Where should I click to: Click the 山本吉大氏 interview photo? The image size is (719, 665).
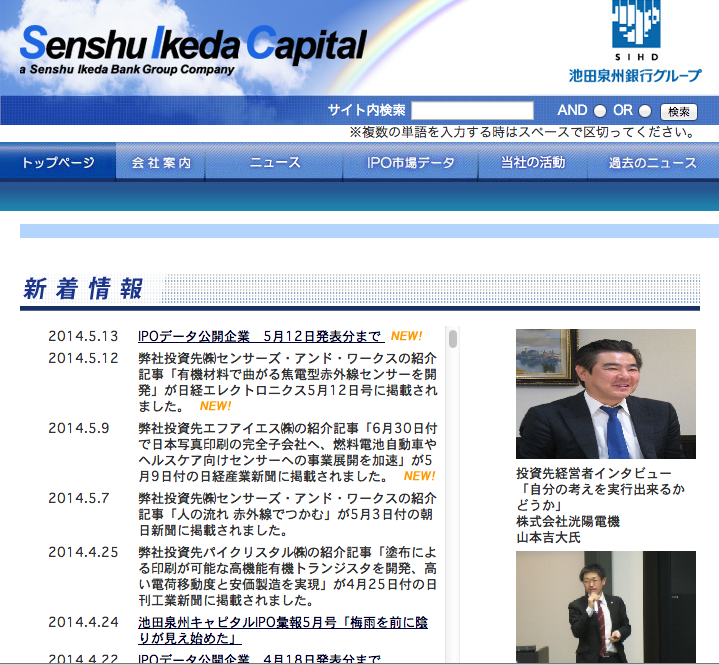pyautogui.click(x=605, y=393)
